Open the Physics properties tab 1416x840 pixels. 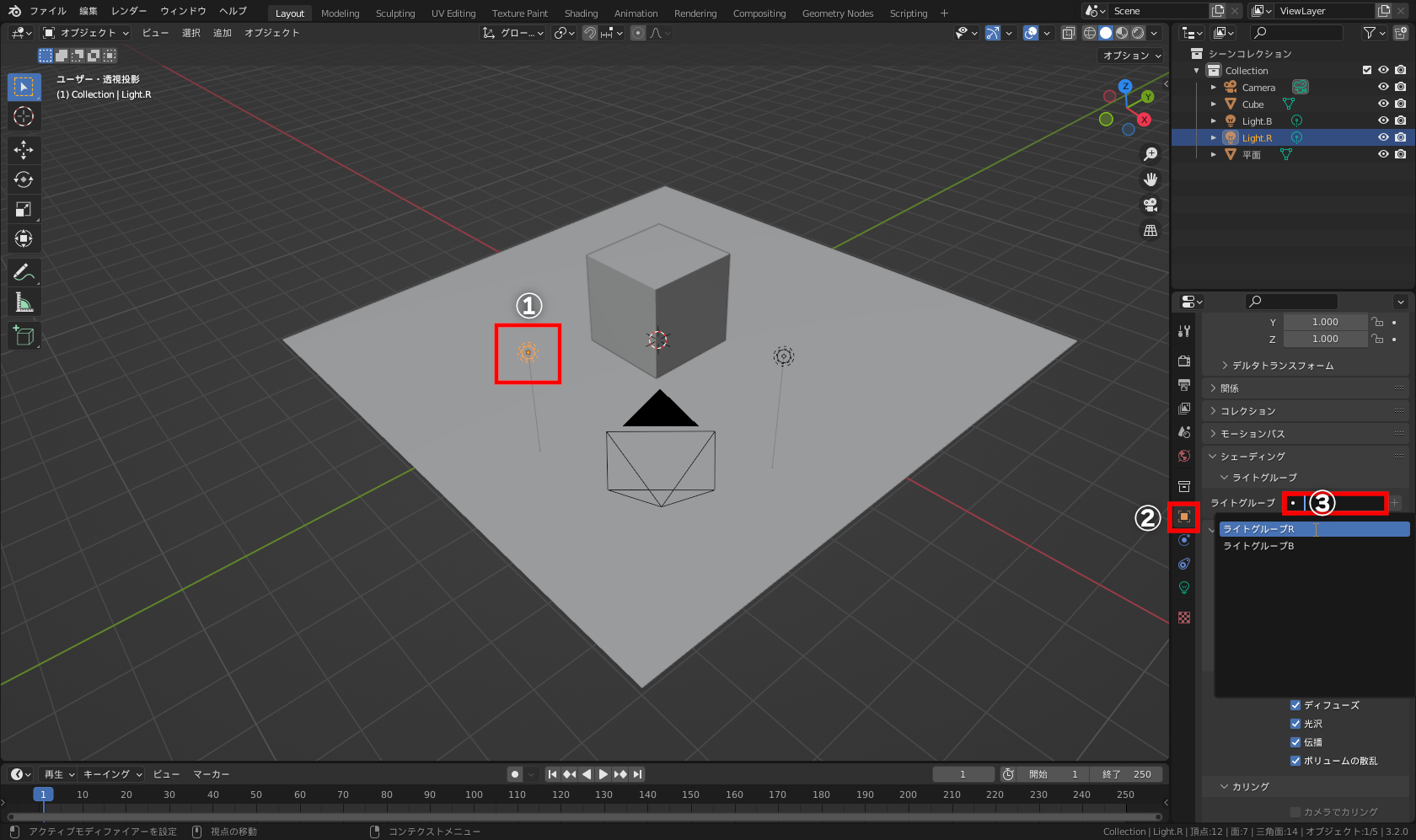(1184, 540)
